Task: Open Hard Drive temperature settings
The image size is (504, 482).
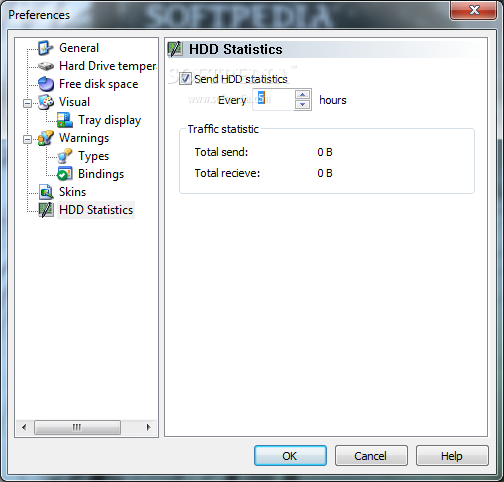Action: [x=108, y=66]
